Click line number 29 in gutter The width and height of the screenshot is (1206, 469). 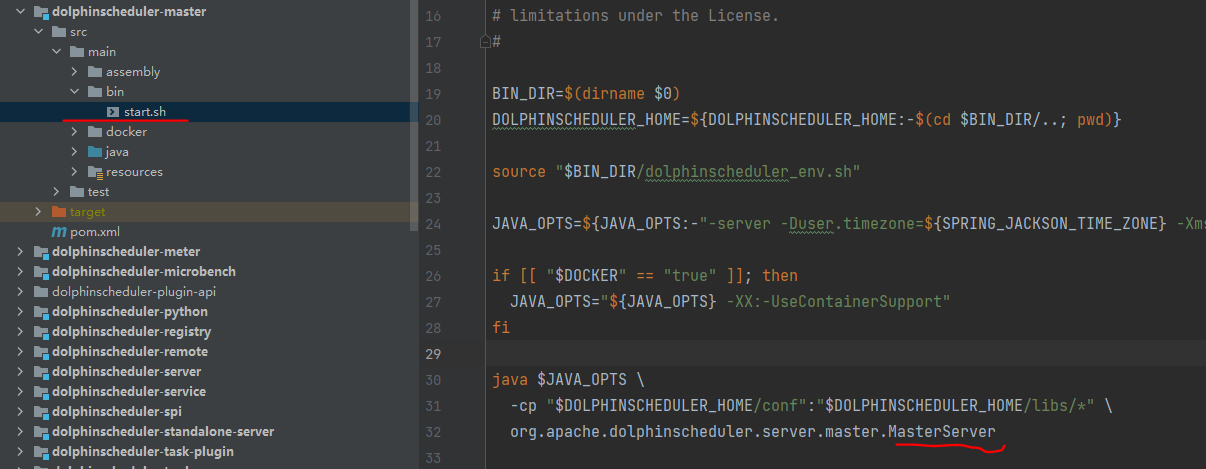[432, 354]
